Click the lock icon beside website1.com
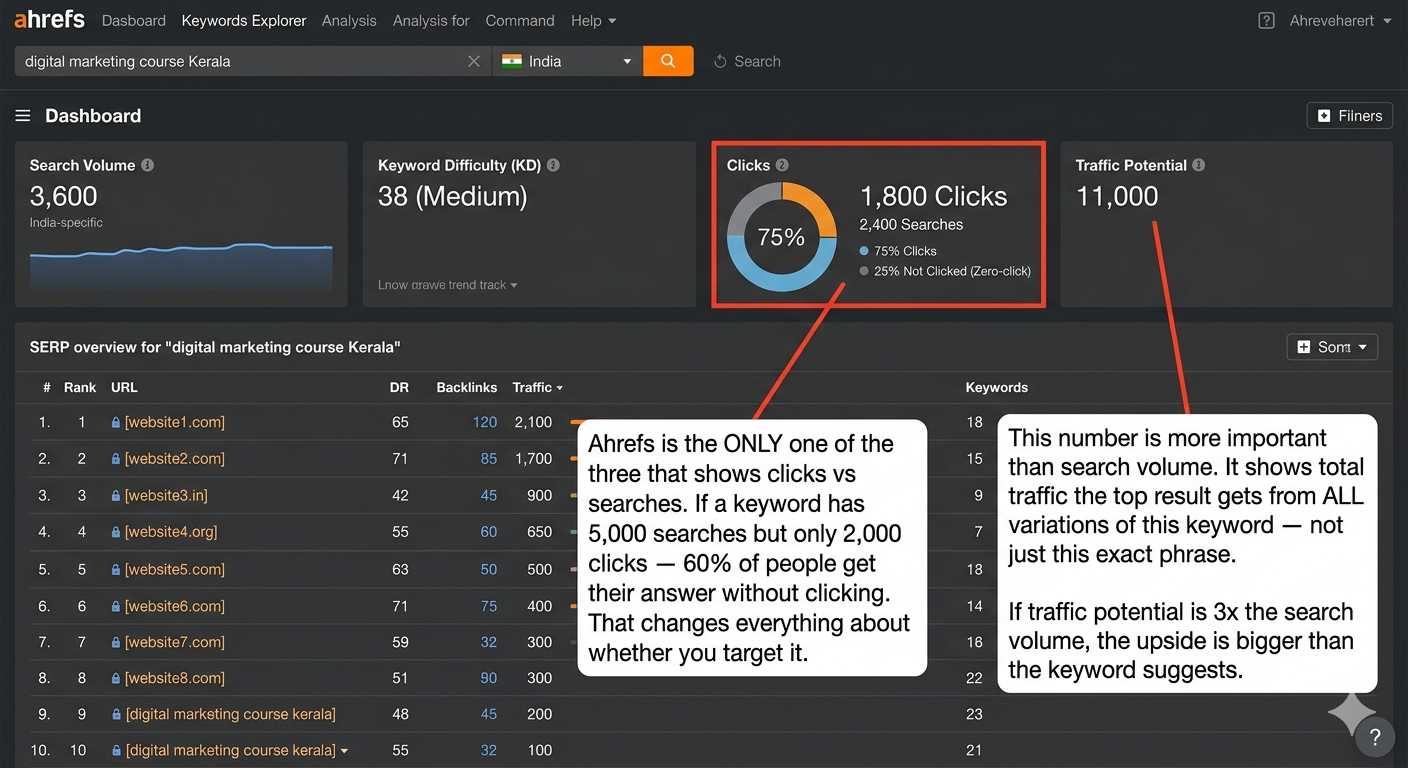The image size is (1408, 768). 116,423
